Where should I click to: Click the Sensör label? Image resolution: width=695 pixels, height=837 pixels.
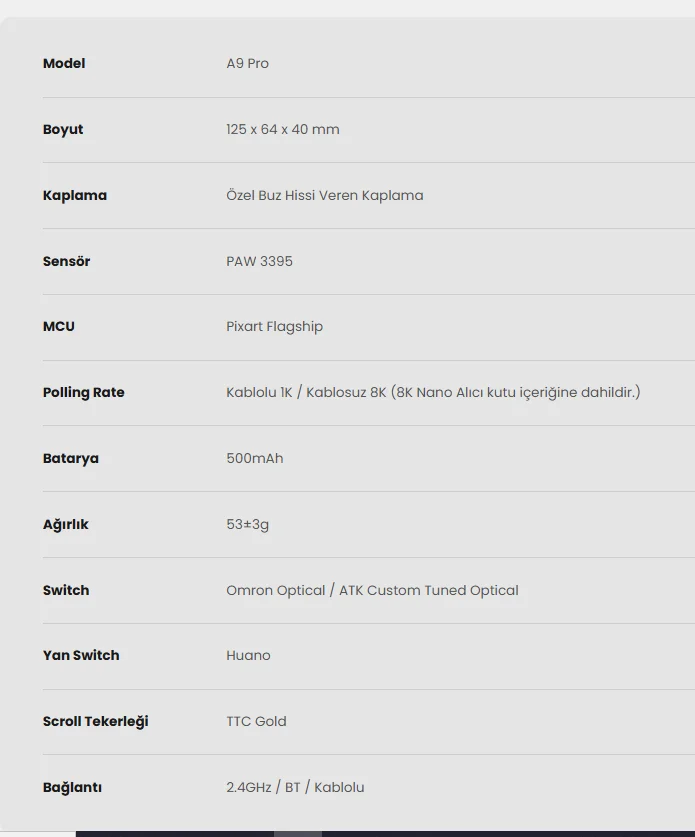67,262
